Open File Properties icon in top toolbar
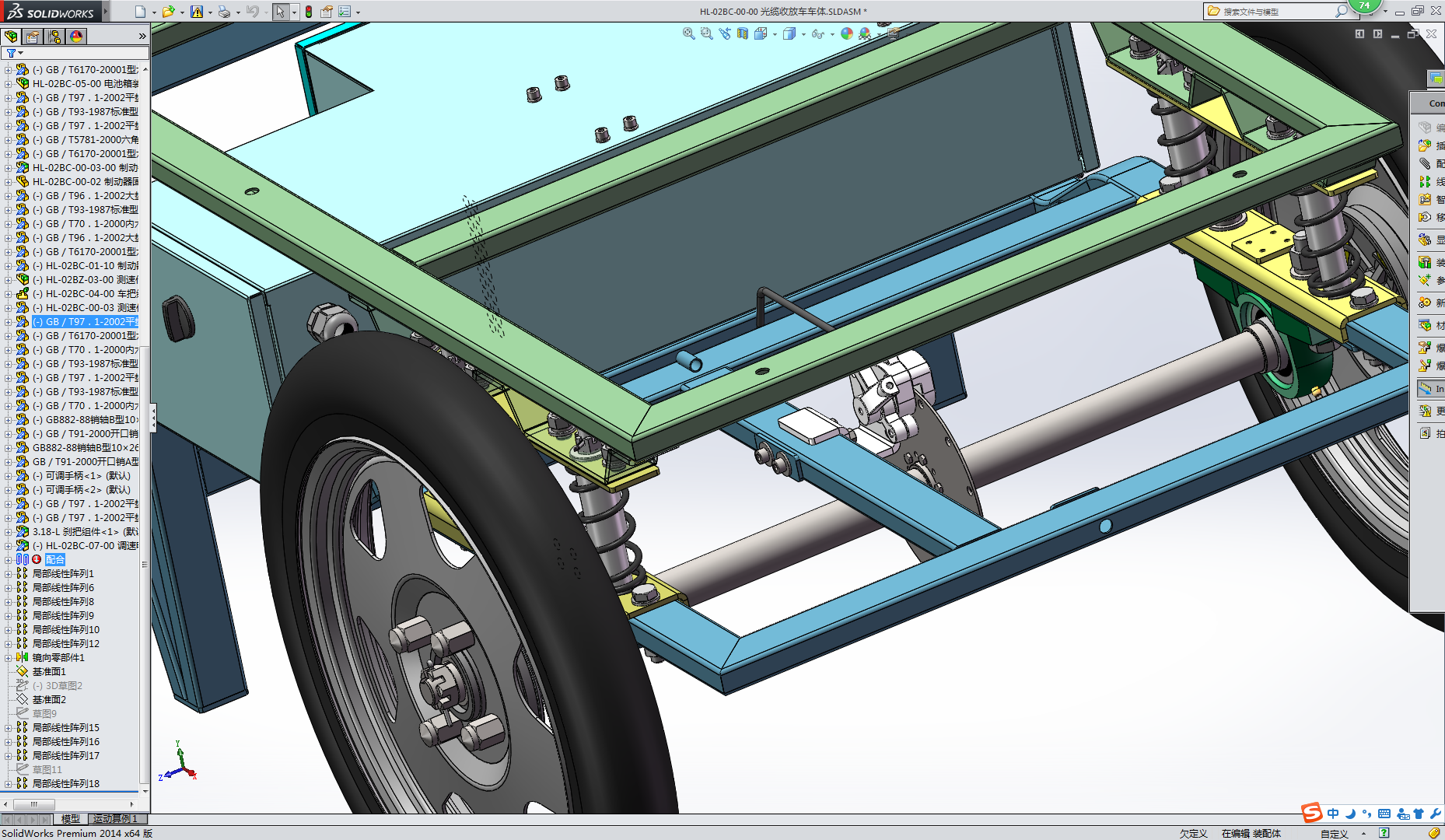 click(327, 12)
